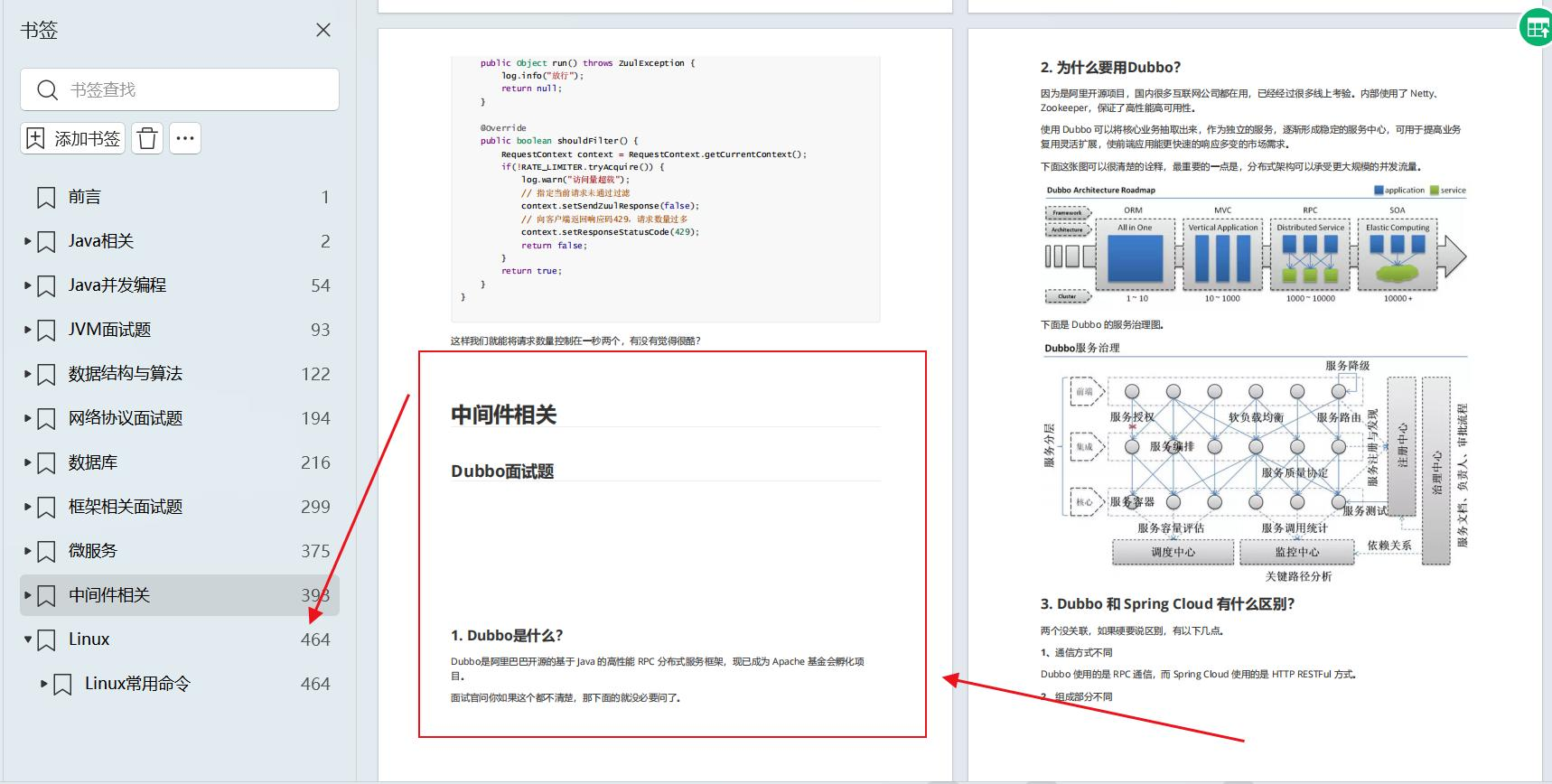Select the Linux常用命令 bookmark label

coord(137,684)
